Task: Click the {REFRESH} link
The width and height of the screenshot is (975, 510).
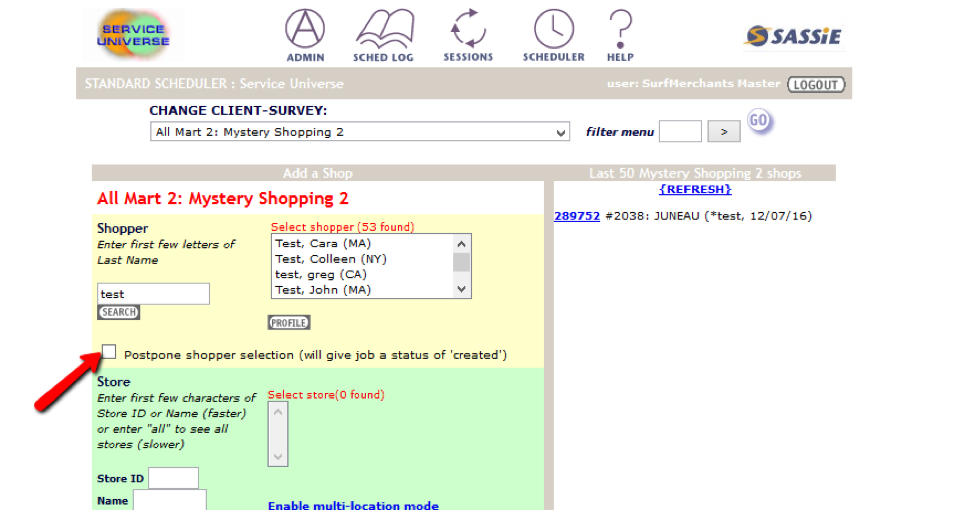Action: (695, 189)
